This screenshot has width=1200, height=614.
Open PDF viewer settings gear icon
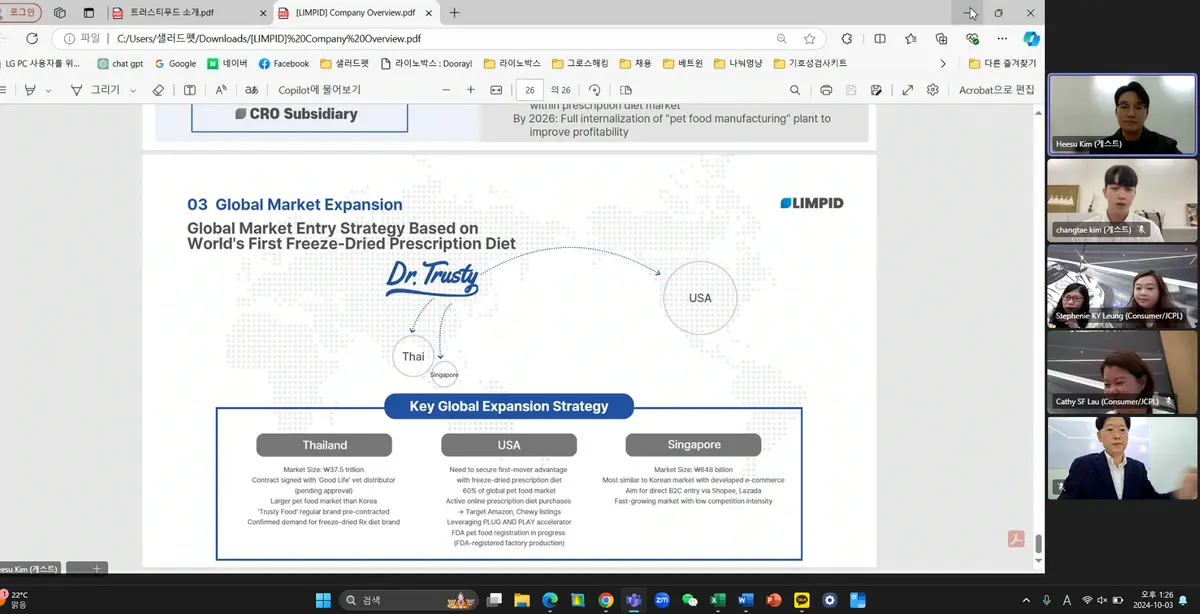coord(932,90)
